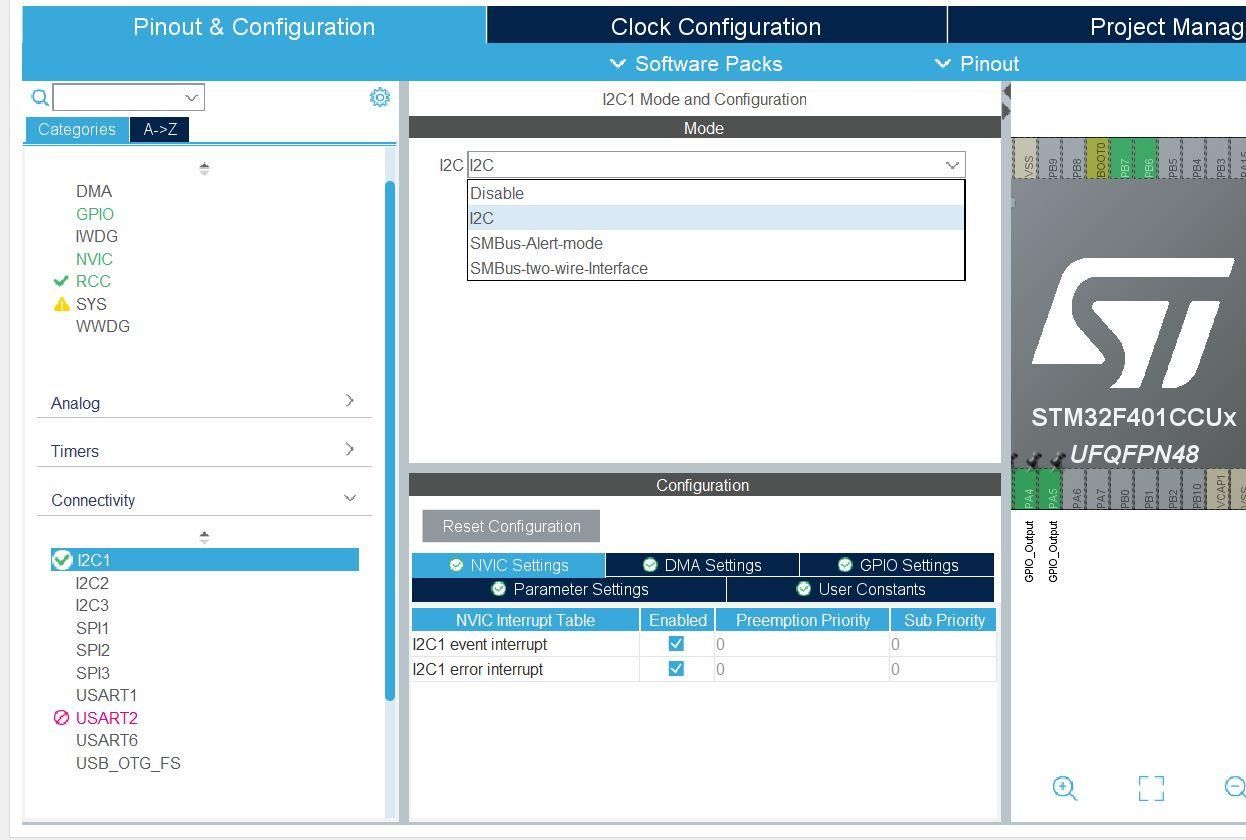
Task: Click the blocked icon next to USART2
Action: click(x=63, y=718)
